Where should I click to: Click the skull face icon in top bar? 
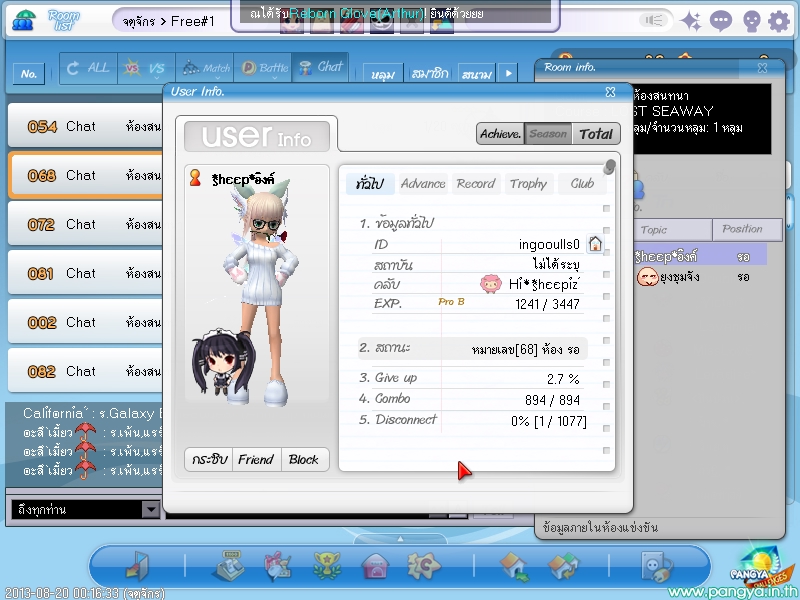pyautogui.click(x=752, y=21)
